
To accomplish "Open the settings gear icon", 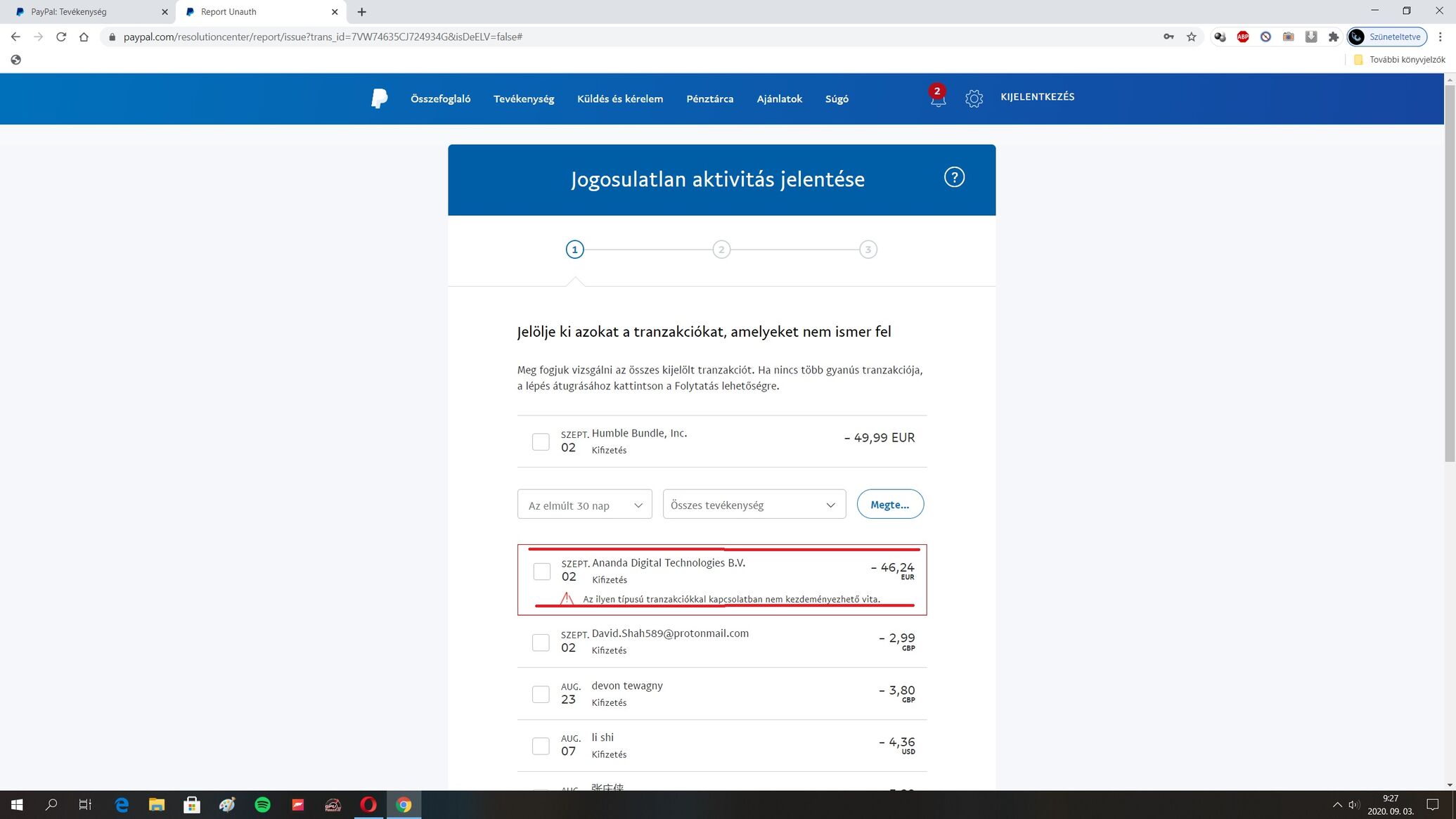I will tap(974, 98).
